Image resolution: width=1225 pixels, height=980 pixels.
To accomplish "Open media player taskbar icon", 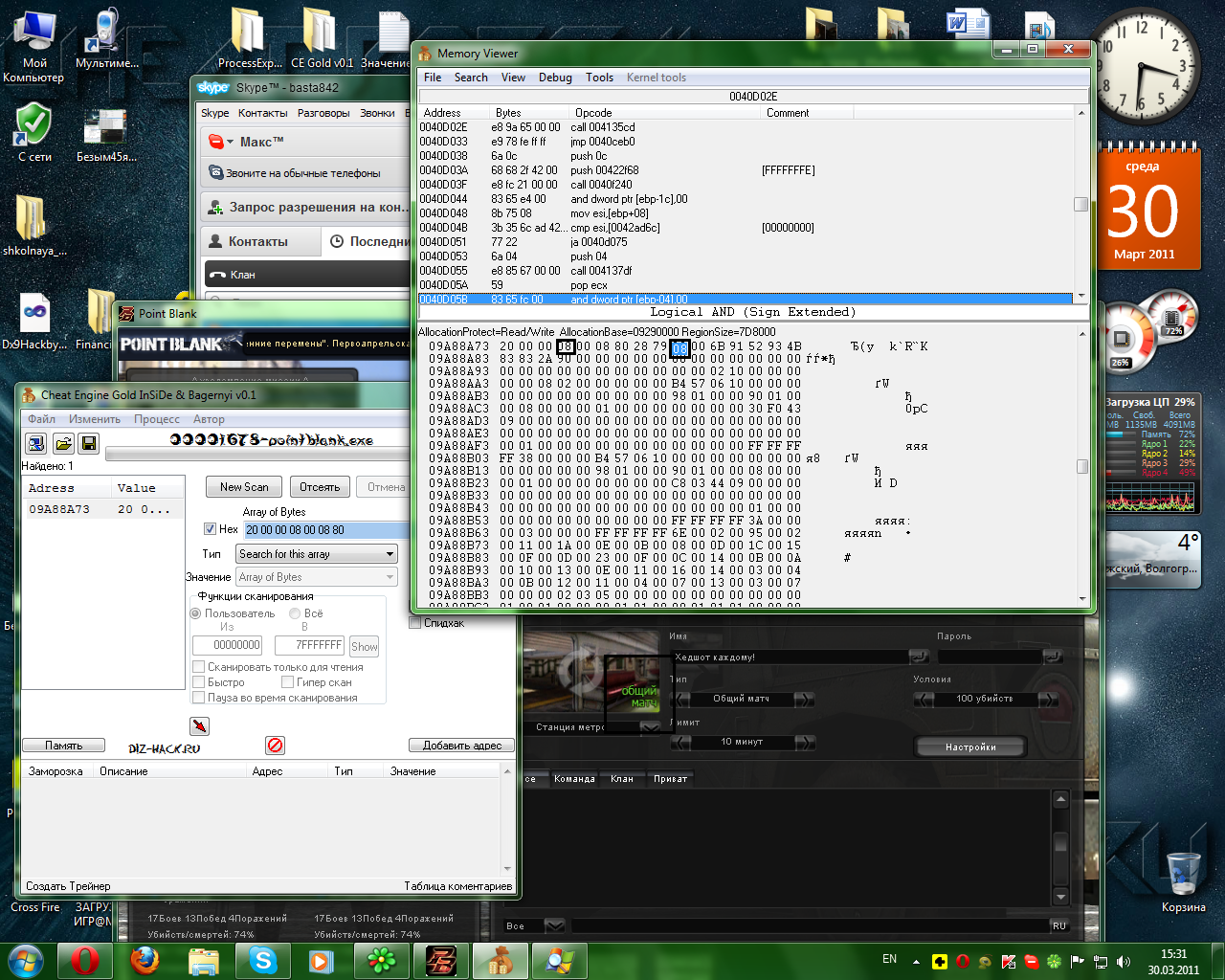I will pos(322,960).
